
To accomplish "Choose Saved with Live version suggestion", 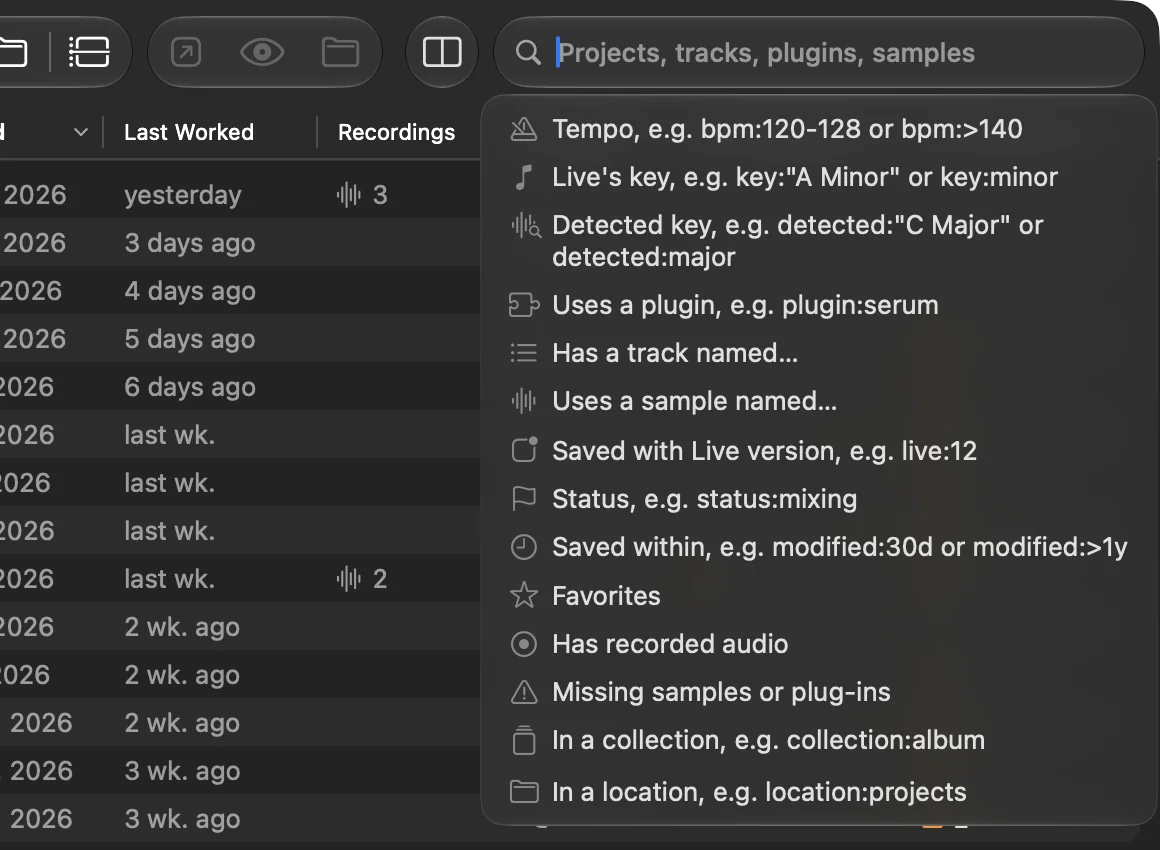I will [x=818, y=451].
